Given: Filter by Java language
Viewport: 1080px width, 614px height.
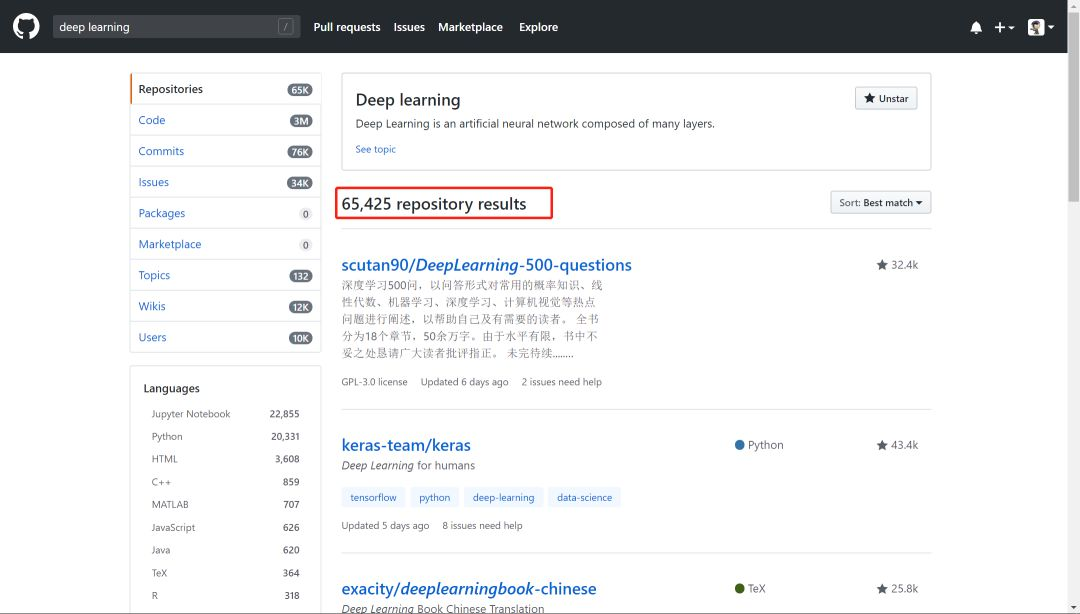Looking at the screenshot, I should coord(225,550).
